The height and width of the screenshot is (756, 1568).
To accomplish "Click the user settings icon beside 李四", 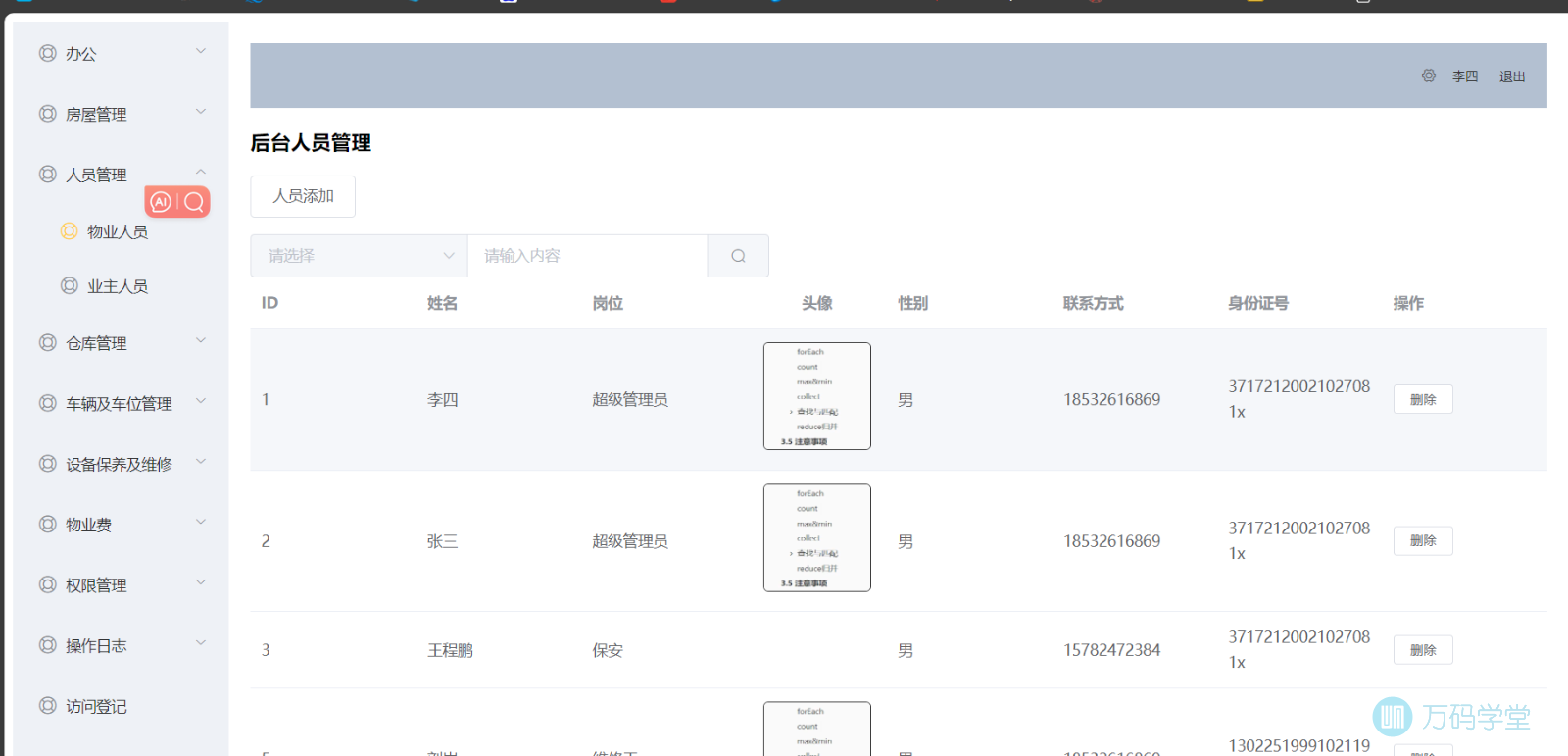I will coord(1429,76).
